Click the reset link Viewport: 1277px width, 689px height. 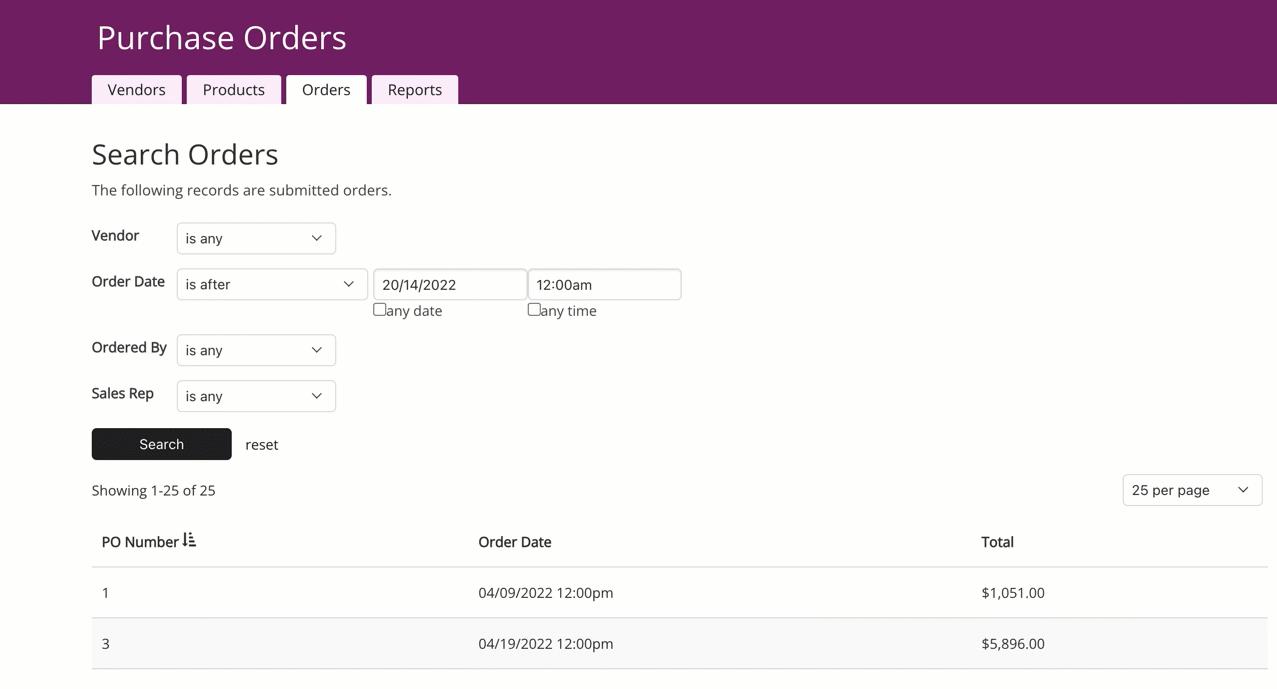click(x=262, y=445)
